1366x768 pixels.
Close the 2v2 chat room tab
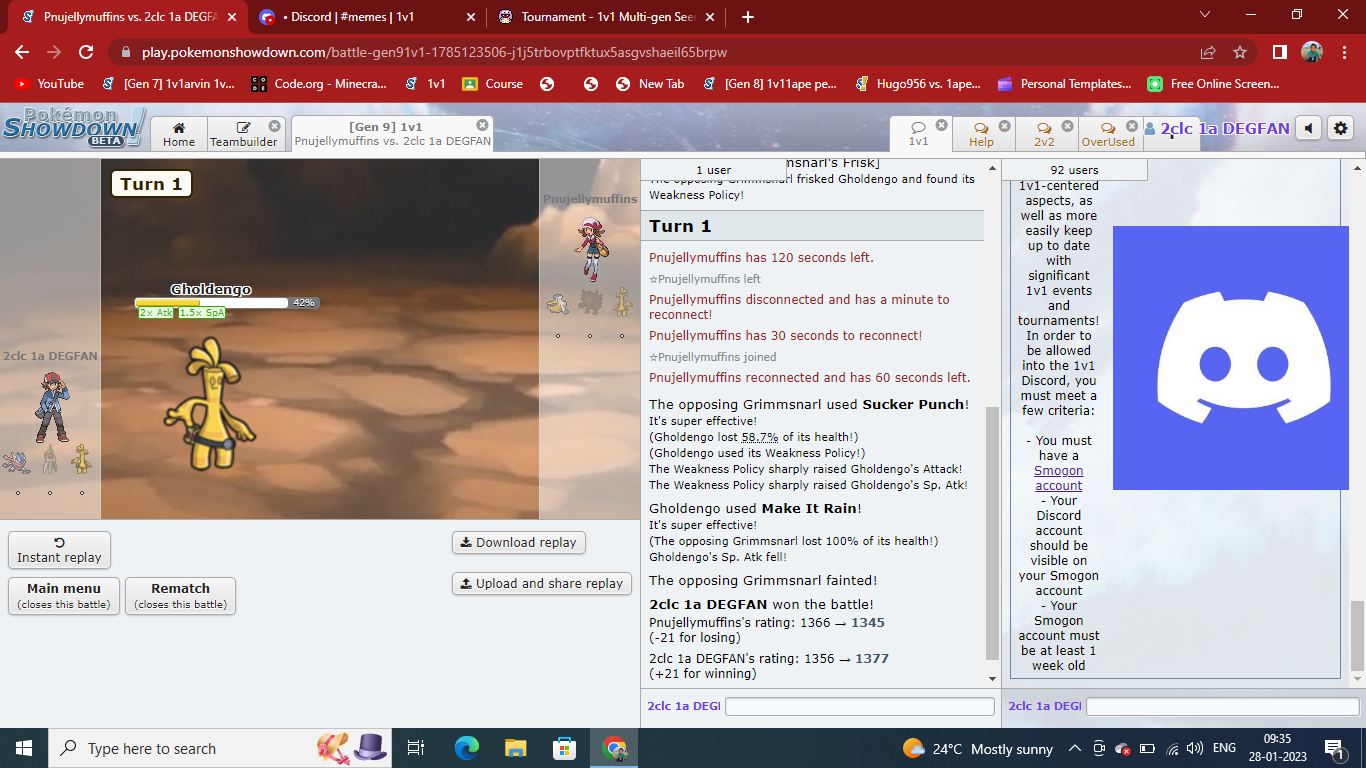(1068, 126)
